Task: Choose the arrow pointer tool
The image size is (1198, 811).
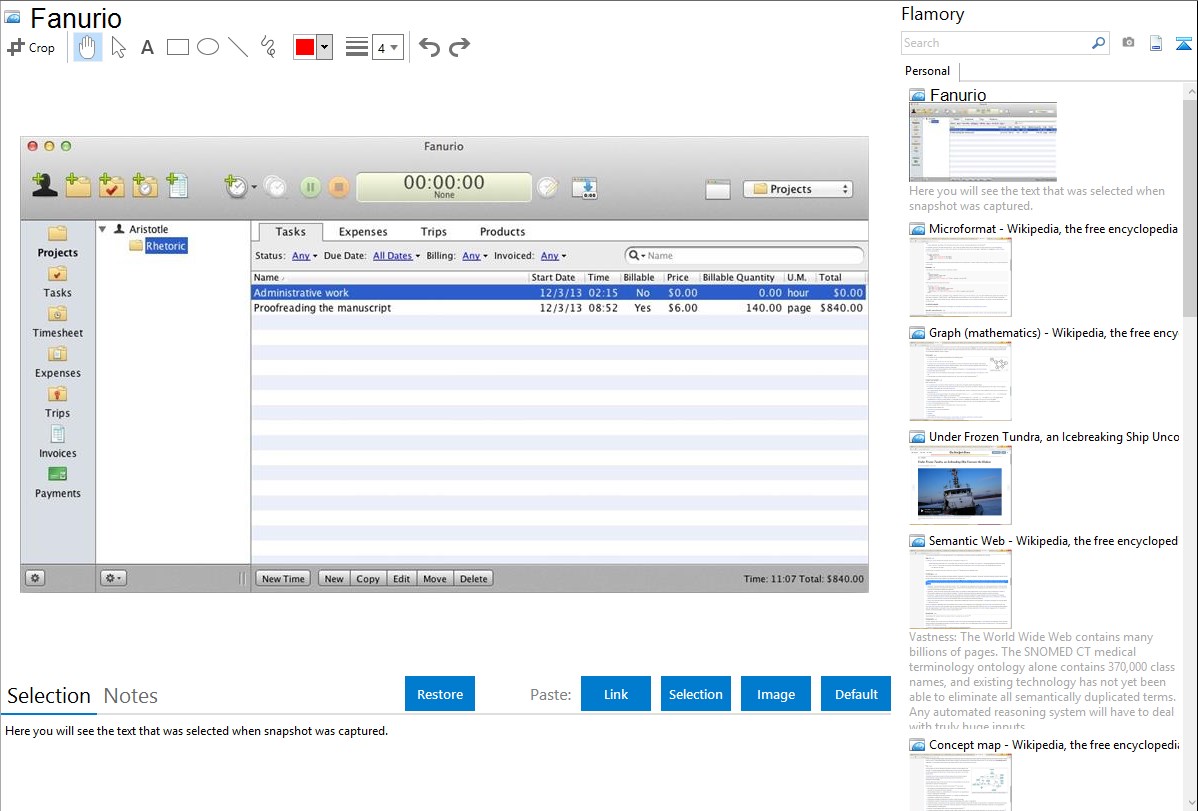Action: coord(118,47)
